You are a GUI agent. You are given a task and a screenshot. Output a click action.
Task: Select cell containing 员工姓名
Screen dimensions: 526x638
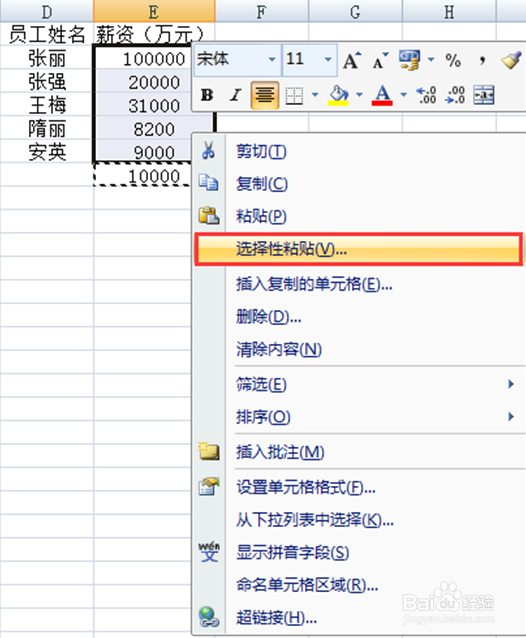point(47,34)
